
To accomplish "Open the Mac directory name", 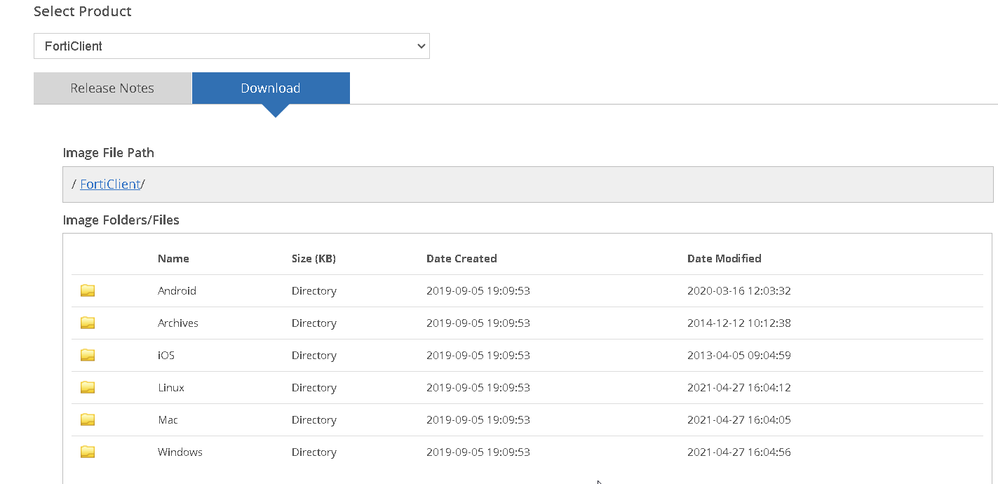I will pyautogui.click(x=168, y=420).
